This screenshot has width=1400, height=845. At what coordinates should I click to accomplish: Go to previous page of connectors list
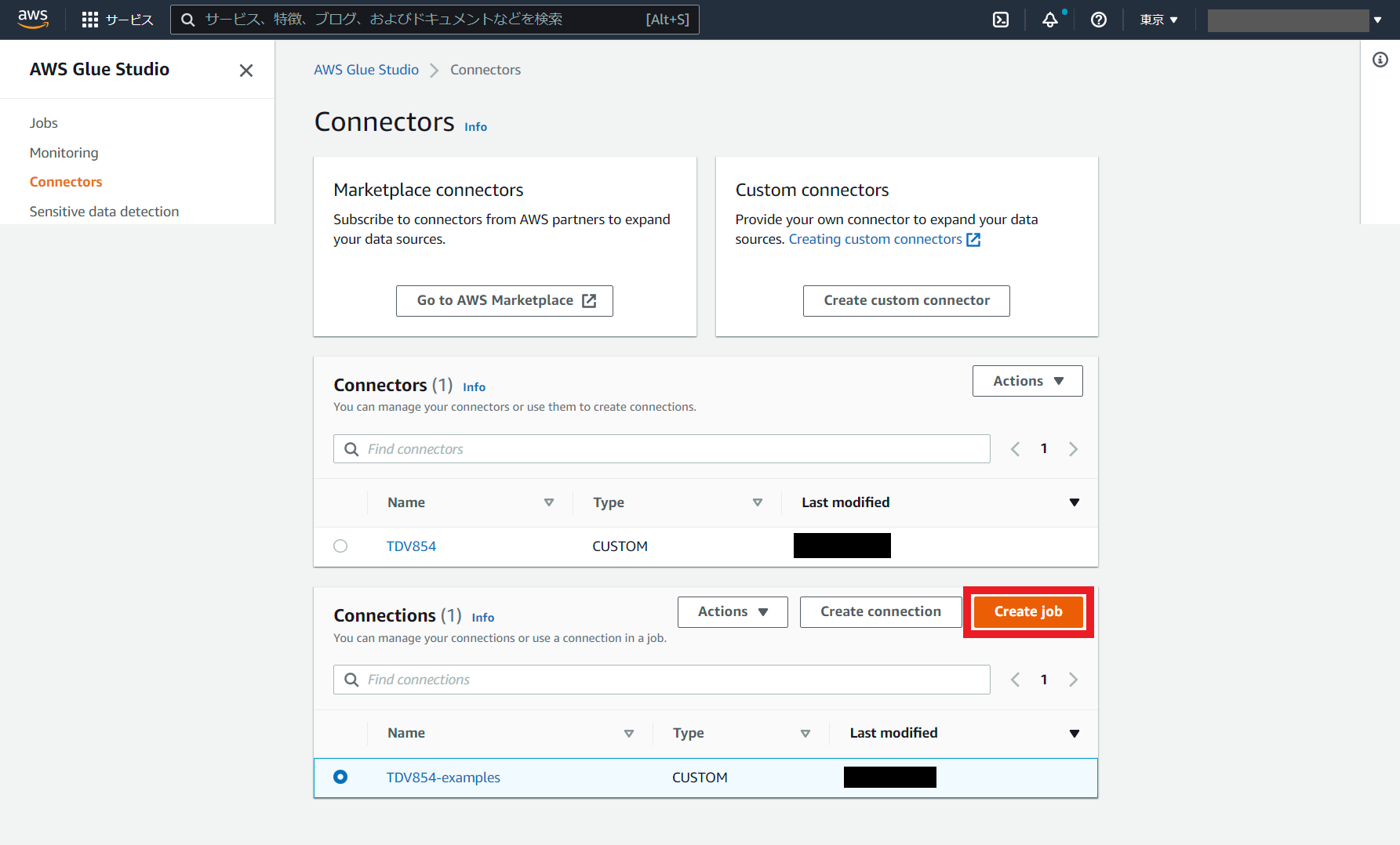1015,449
